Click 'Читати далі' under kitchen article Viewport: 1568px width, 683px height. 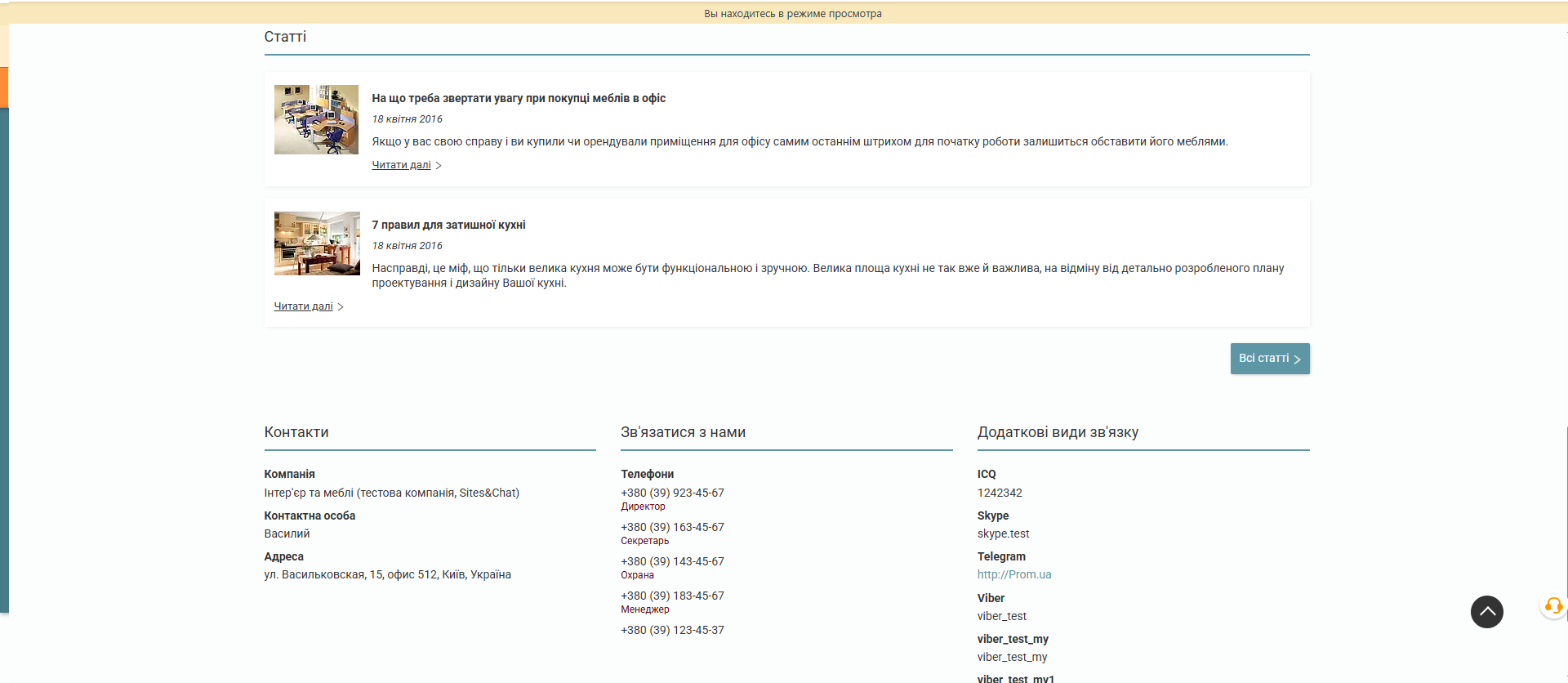[x=303, y=306]
